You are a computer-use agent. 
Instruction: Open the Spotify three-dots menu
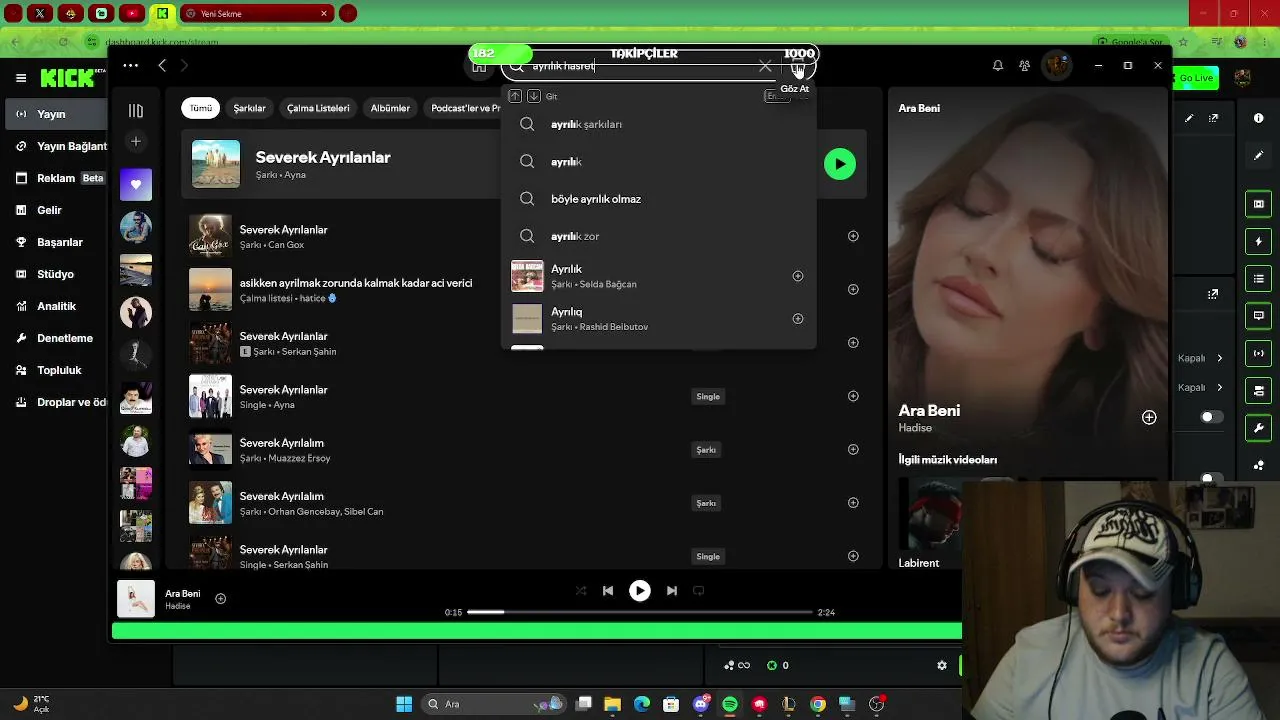click(131, 66)
